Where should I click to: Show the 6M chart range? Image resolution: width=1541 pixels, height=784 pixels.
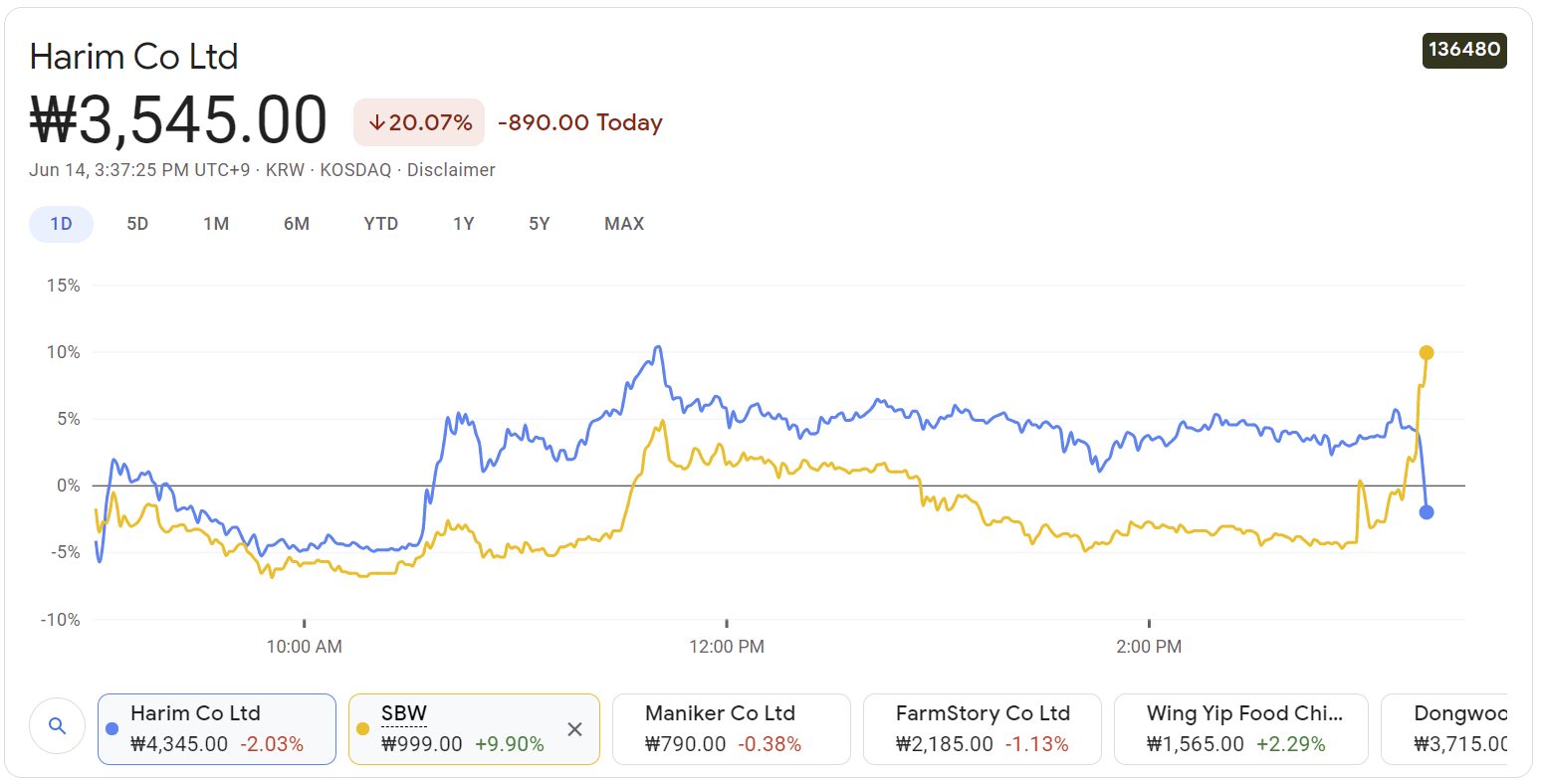pyautogui.click(x=297, y=224)
